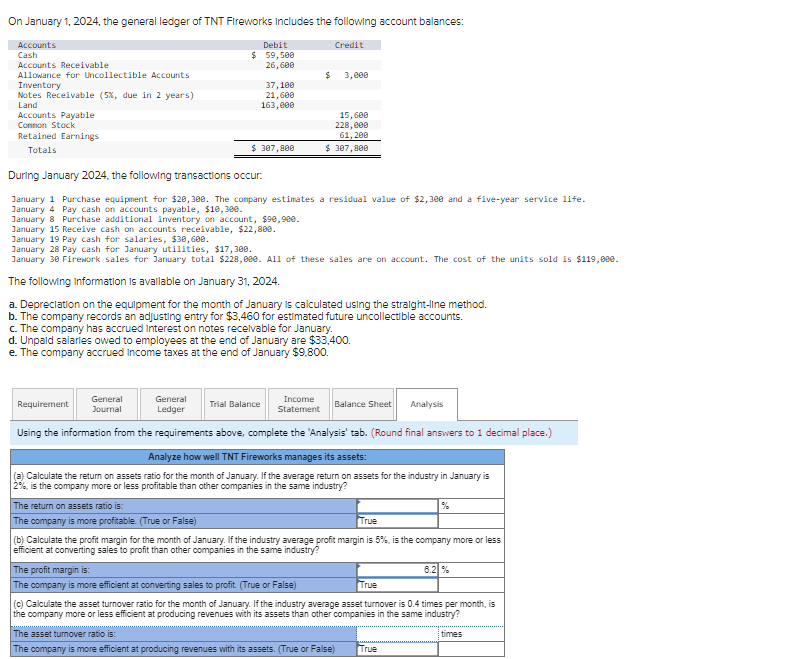The image size is (786, 659).
Task: Open the 'producing revenues with its assets' True/False dropdown
Action: [398, 649]
